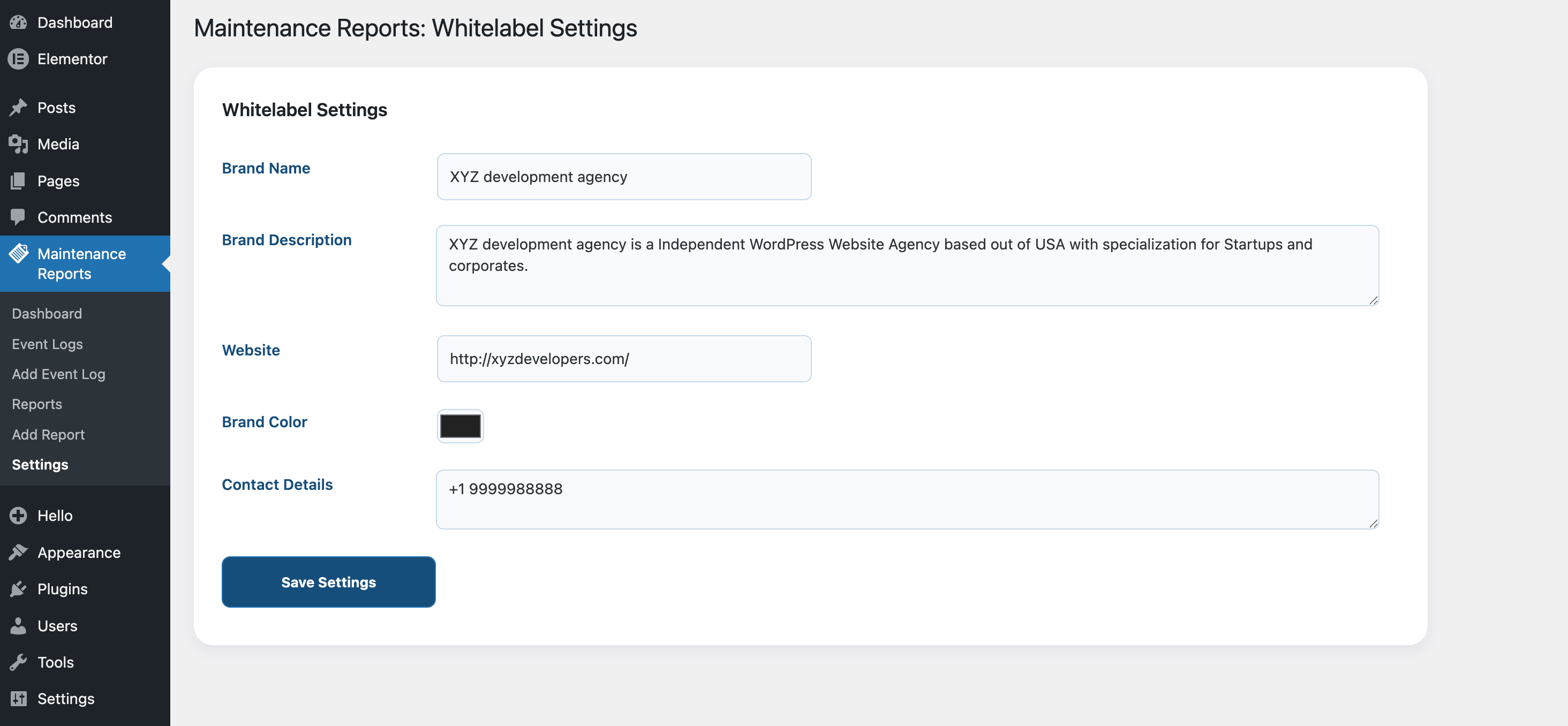Click the Plugins plug icon

(x=18, y=589)
